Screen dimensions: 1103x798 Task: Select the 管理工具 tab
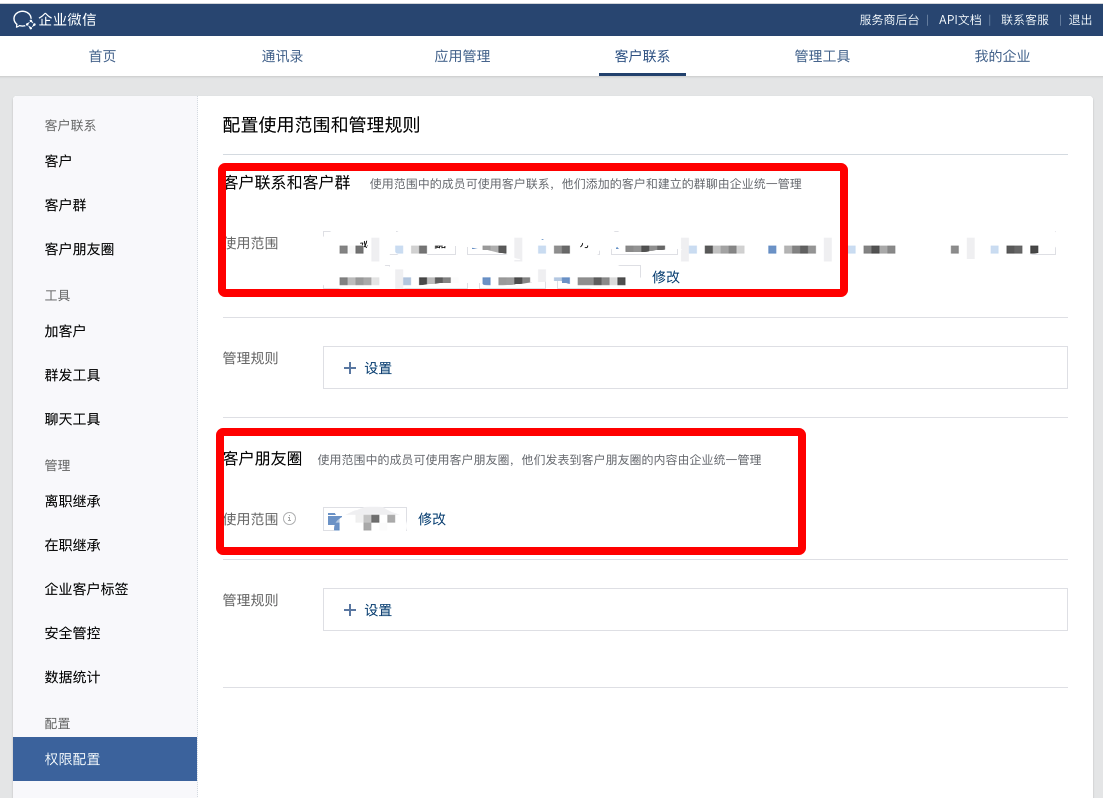pyautogui.click(x=822, y=56)
